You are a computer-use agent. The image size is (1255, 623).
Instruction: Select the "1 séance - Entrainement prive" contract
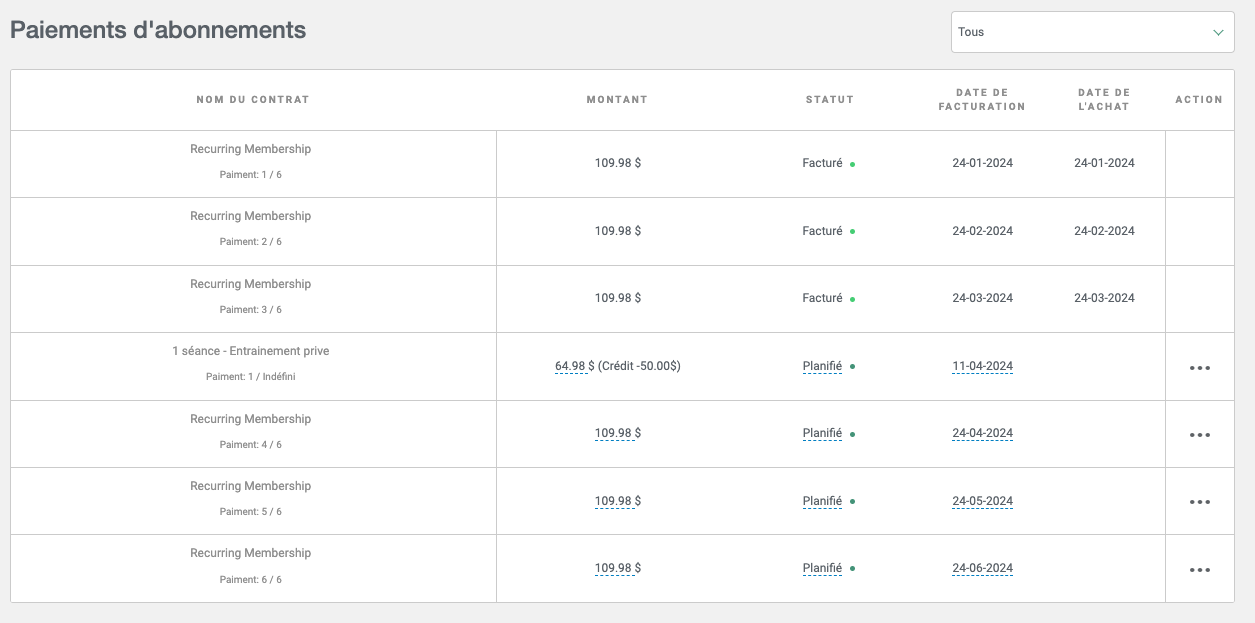click(250, 352)
